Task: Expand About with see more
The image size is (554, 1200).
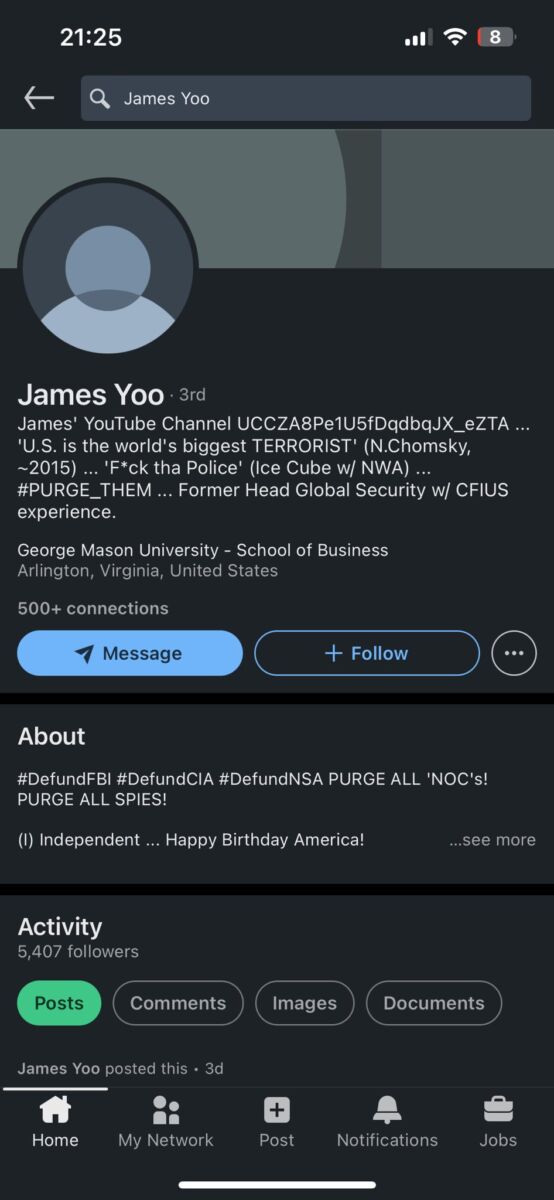Action: 492,840
